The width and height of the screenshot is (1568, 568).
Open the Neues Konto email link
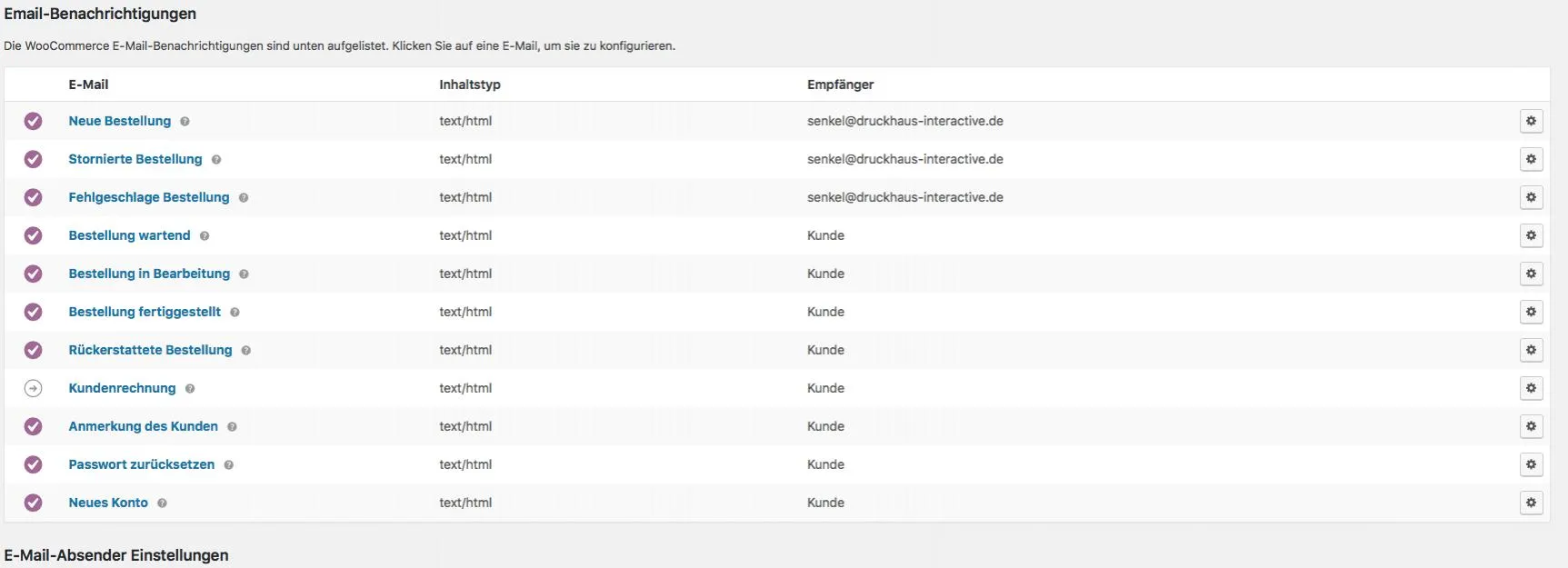108,503
